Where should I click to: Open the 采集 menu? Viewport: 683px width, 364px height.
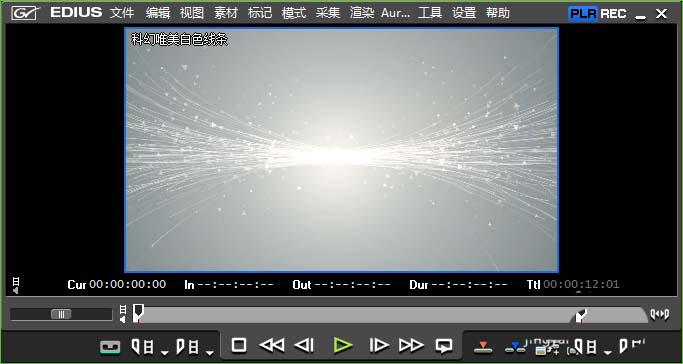(x=328, y=13)
